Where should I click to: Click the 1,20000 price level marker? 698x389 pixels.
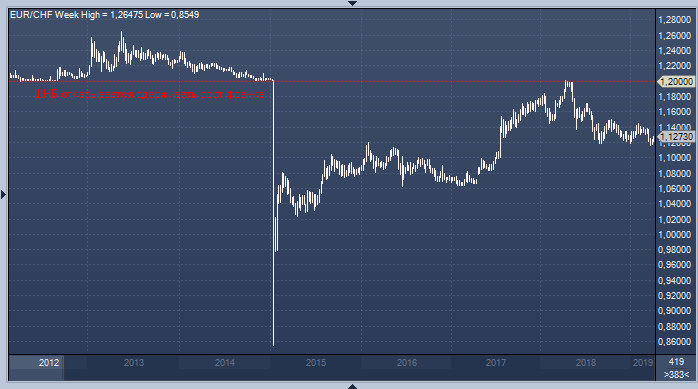676,81
